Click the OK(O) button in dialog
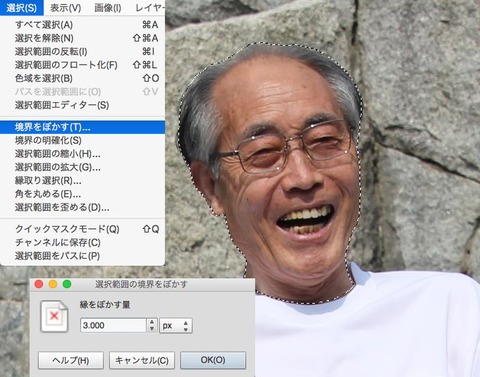480x377 pixels. (213, 360)
